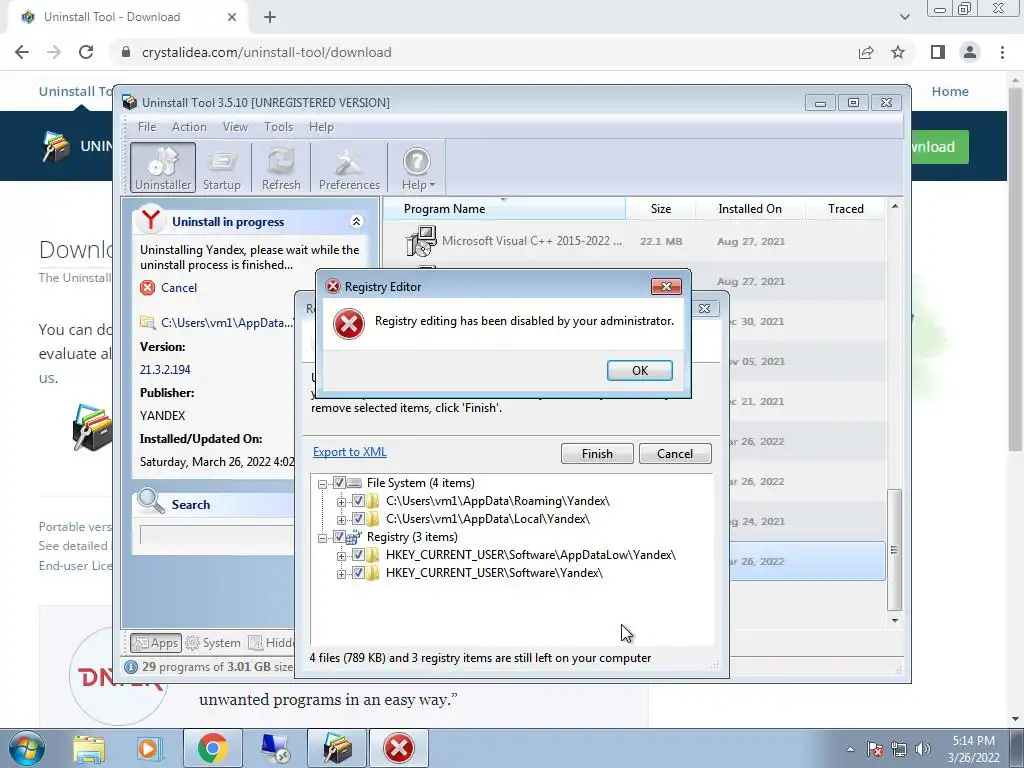Switch to the Hidden tab
Viewport: 1024px width, 768px height.
(272, 643)
